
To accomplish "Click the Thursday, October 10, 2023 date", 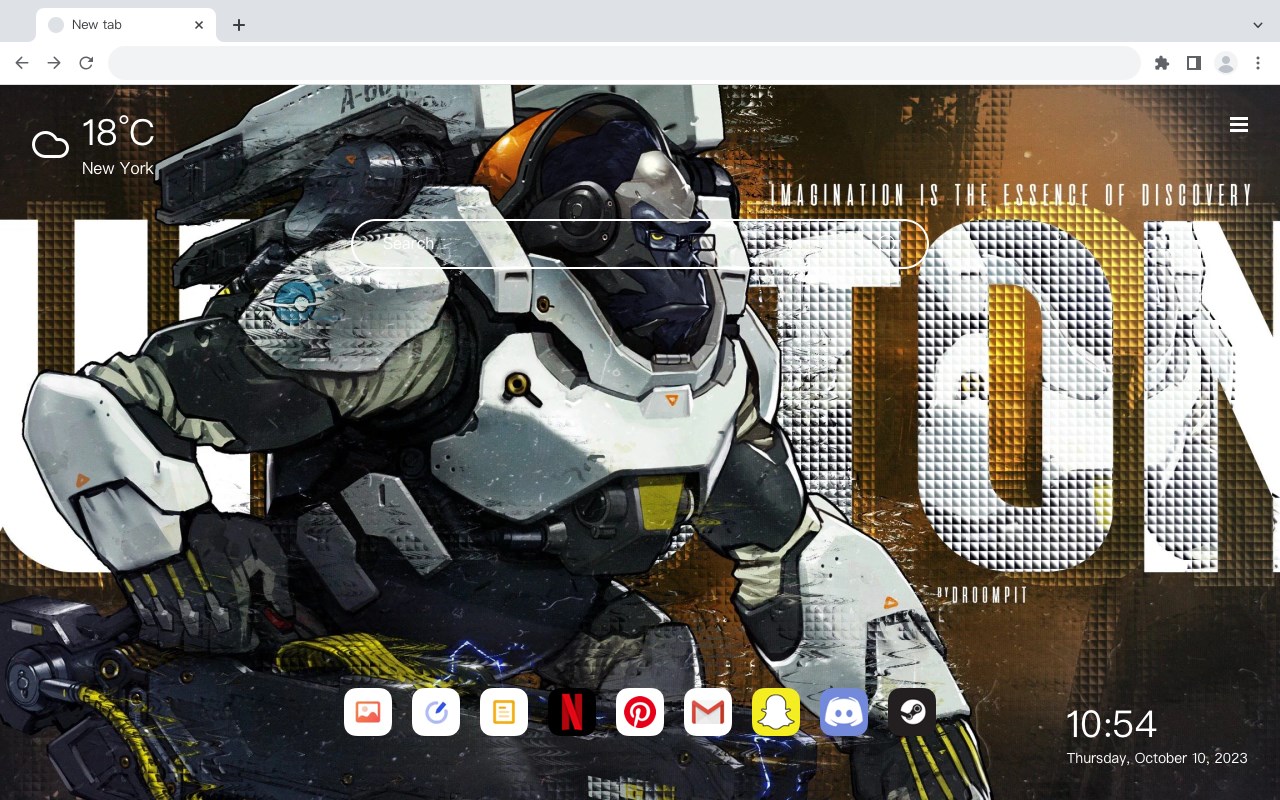I will click(1157, 758).
